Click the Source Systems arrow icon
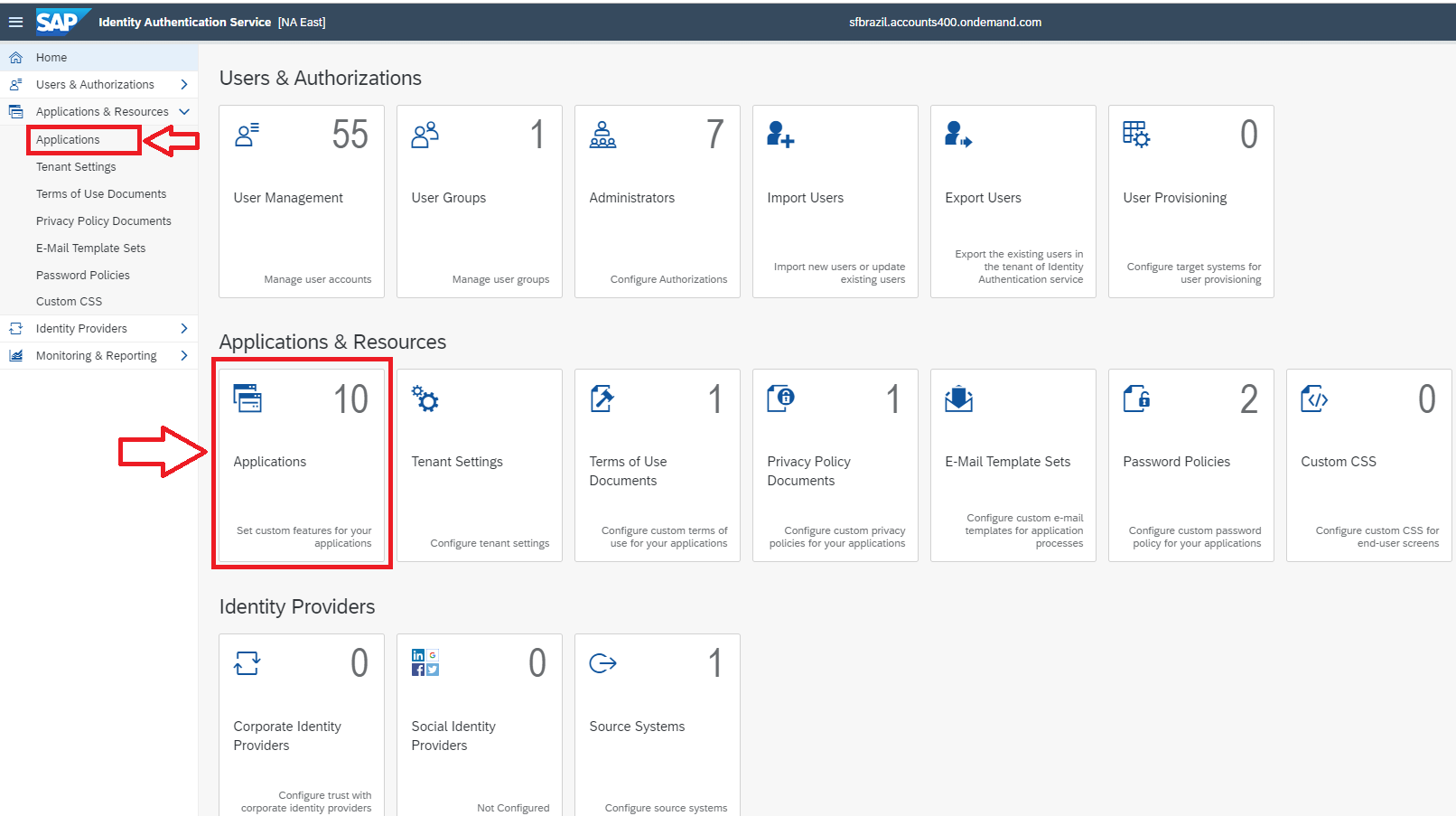 point(602,663)
